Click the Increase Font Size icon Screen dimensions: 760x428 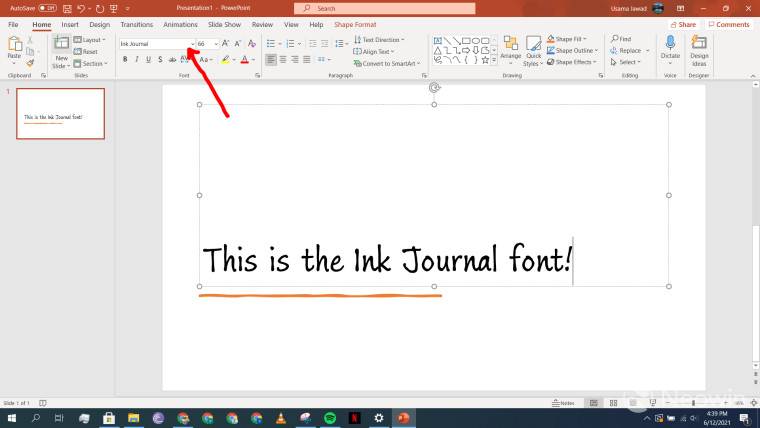pos(226,44)
